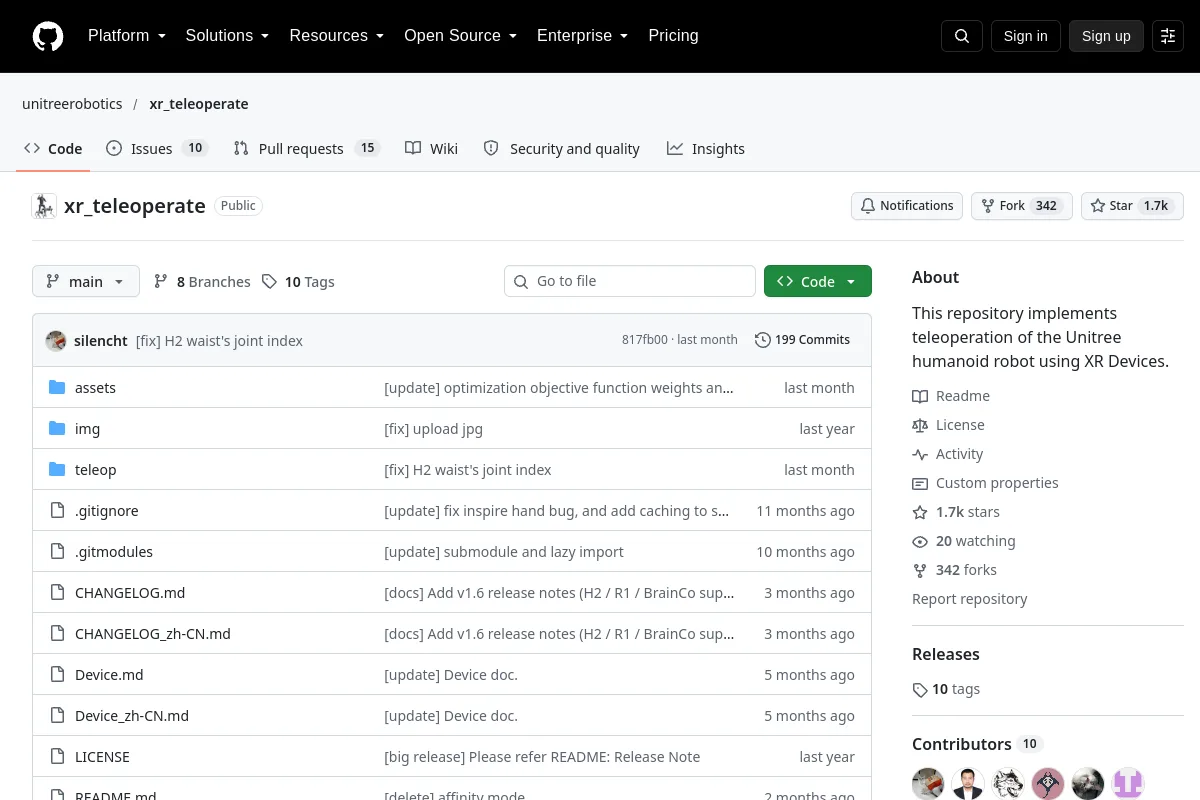This screenshot has height=800, width=1200.
Task: Open the latest commit hash 817fb00
Action: (645, 340)
